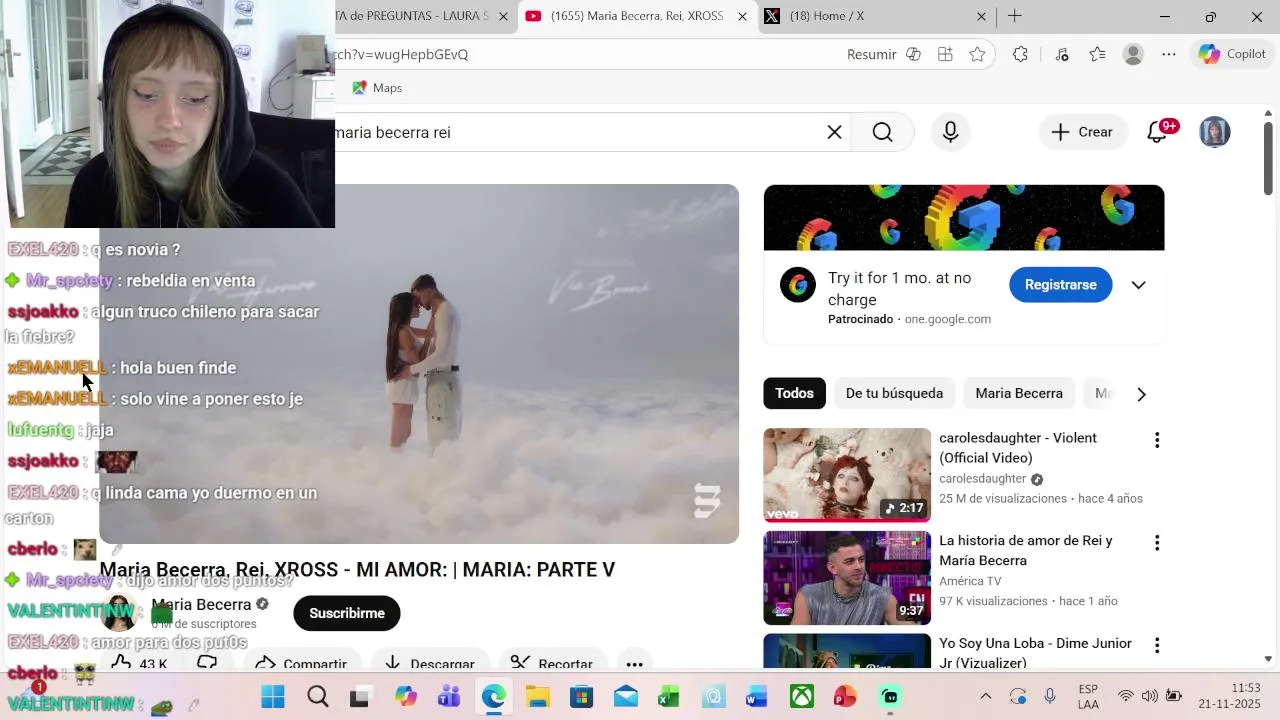Click the page vertical scrollbar thumb
The image size is (1280, 720).
[1268, 157]
